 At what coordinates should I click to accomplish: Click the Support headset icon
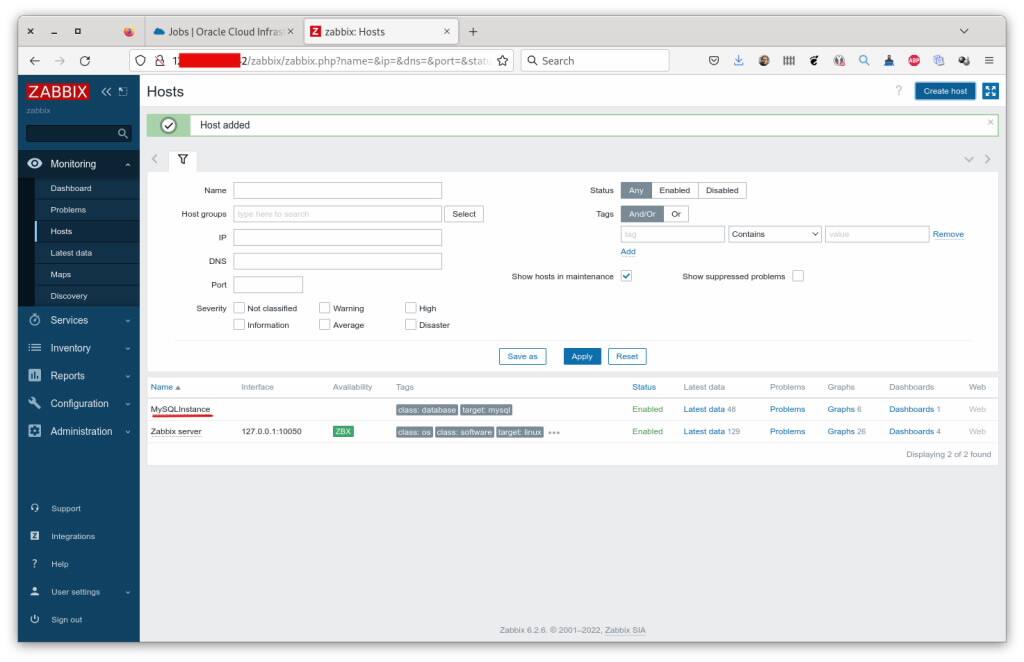35,508
